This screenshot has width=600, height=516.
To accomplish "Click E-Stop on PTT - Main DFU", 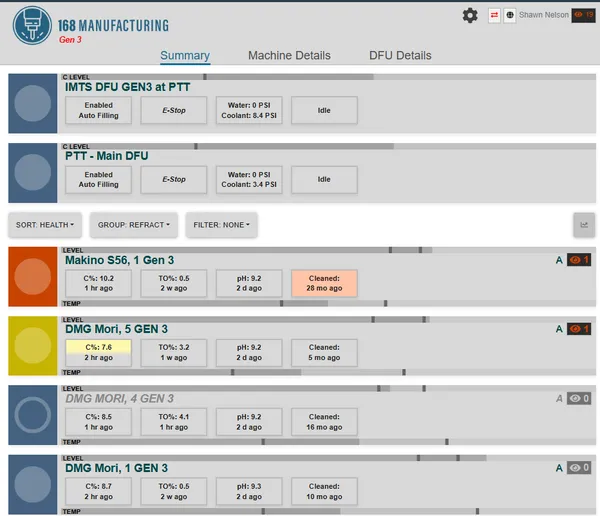I will (x=174, y=180).
